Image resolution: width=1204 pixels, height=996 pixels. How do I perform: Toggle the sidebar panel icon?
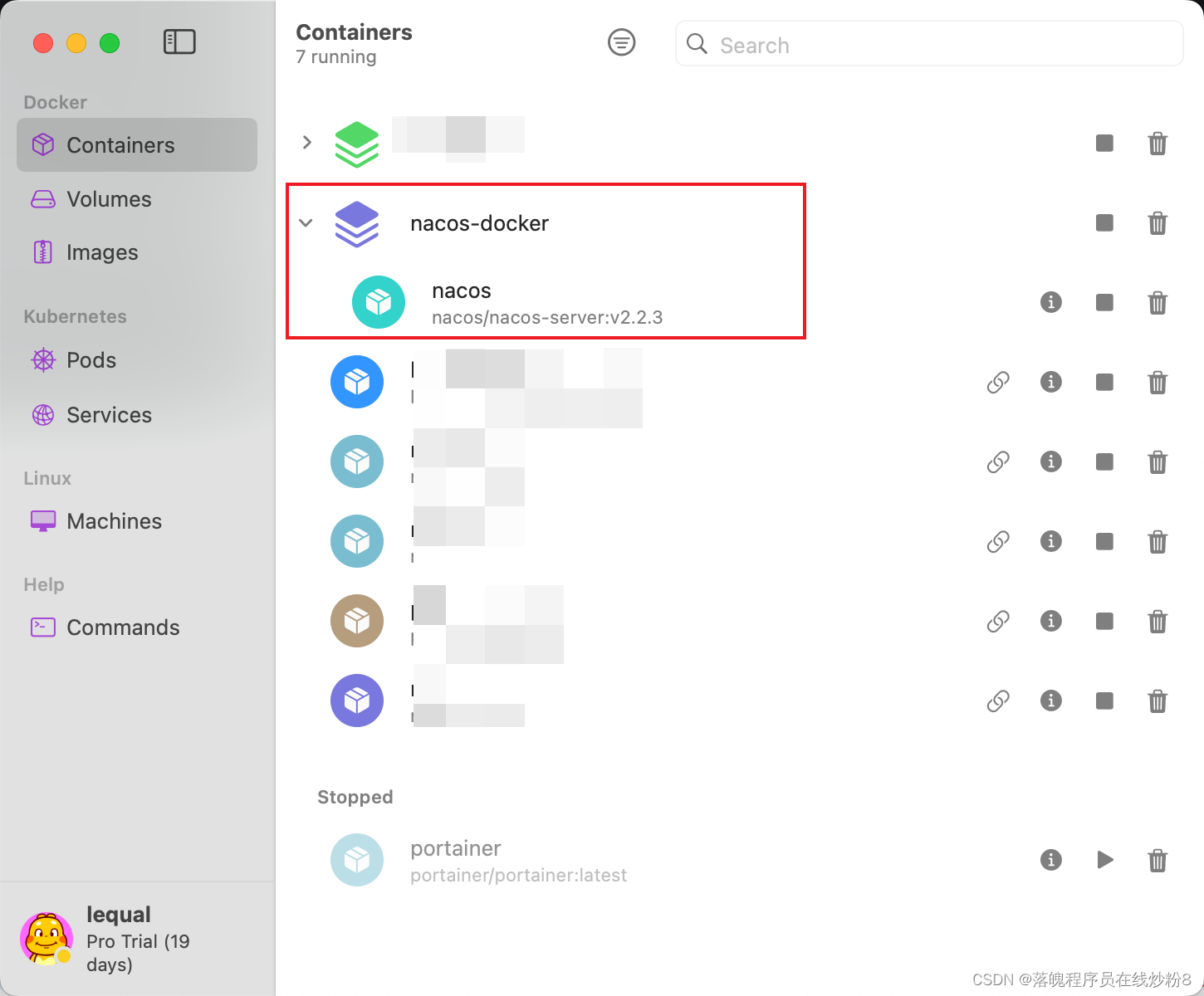click(179, 41)
